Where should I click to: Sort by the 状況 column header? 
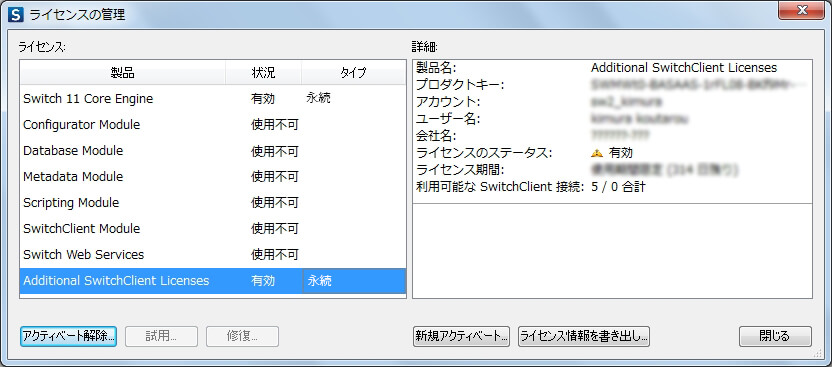tap(263, 73)
